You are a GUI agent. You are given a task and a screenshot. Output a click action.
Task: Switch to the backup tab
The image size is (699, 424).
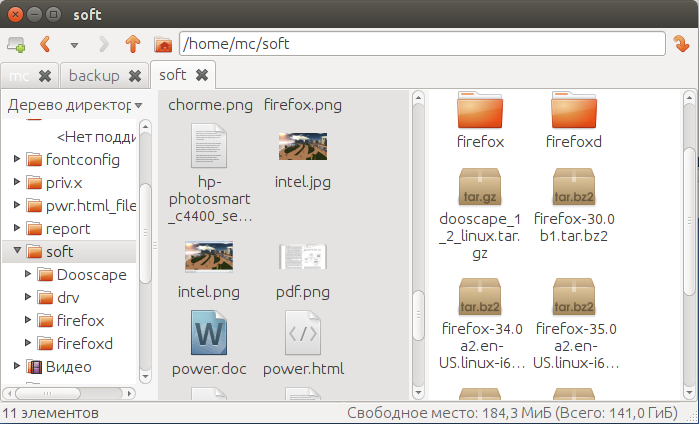94,76
